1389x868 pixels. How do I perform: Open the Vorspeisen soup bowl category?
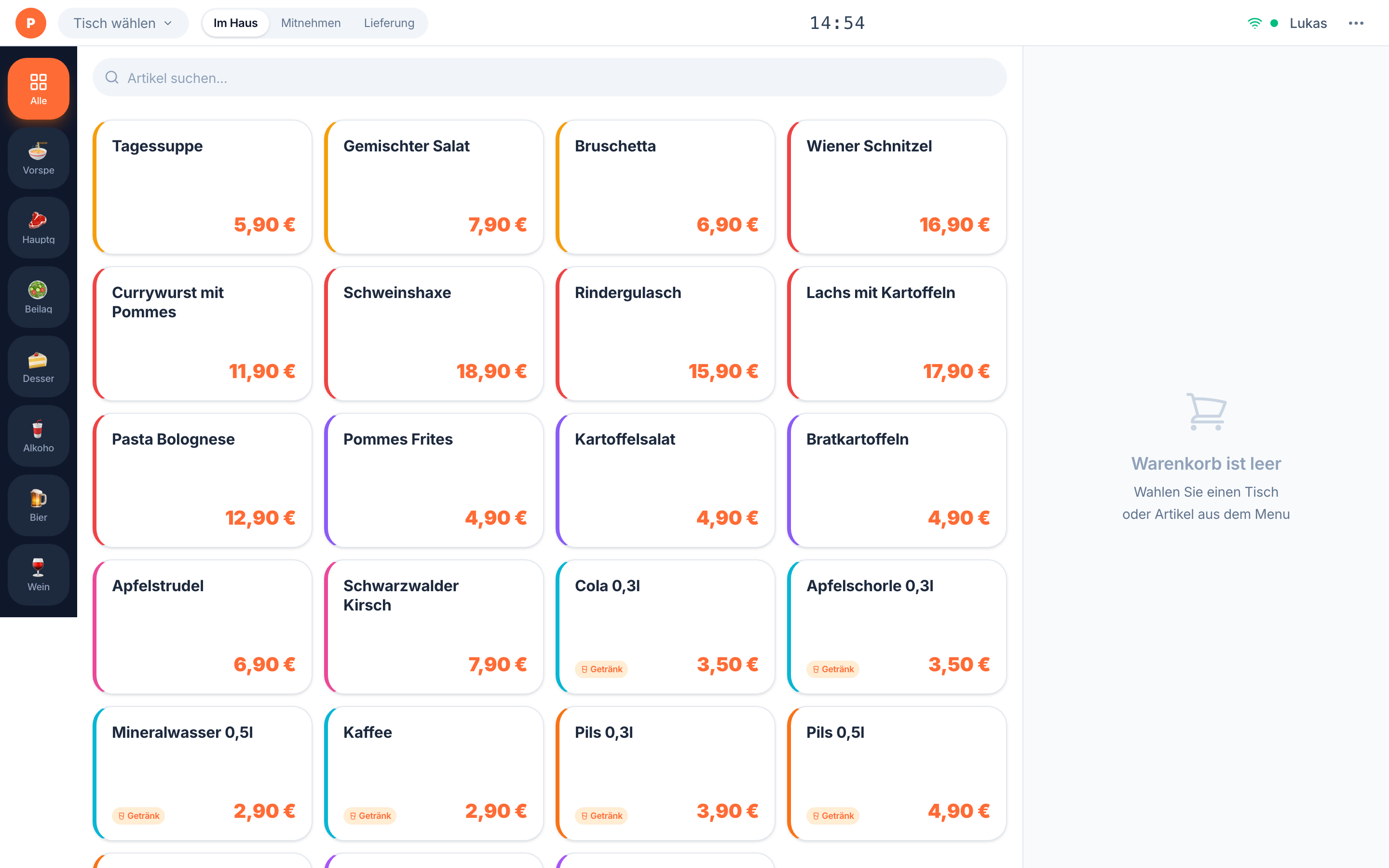click(39, 158)
